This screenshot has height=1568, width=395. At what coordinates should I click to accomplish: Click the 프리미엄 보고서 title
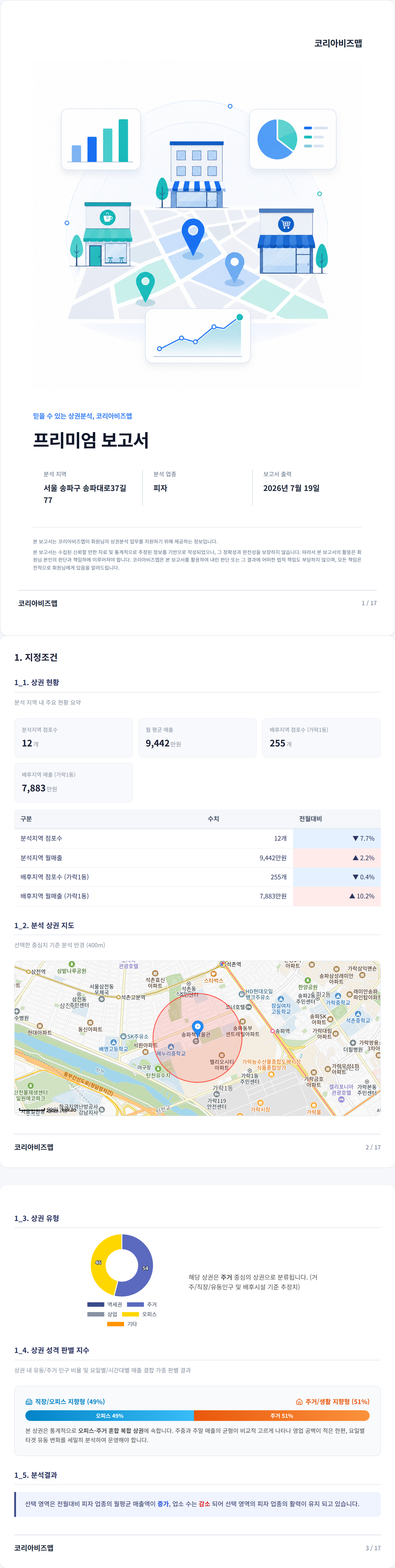click(x=91, y=440)
